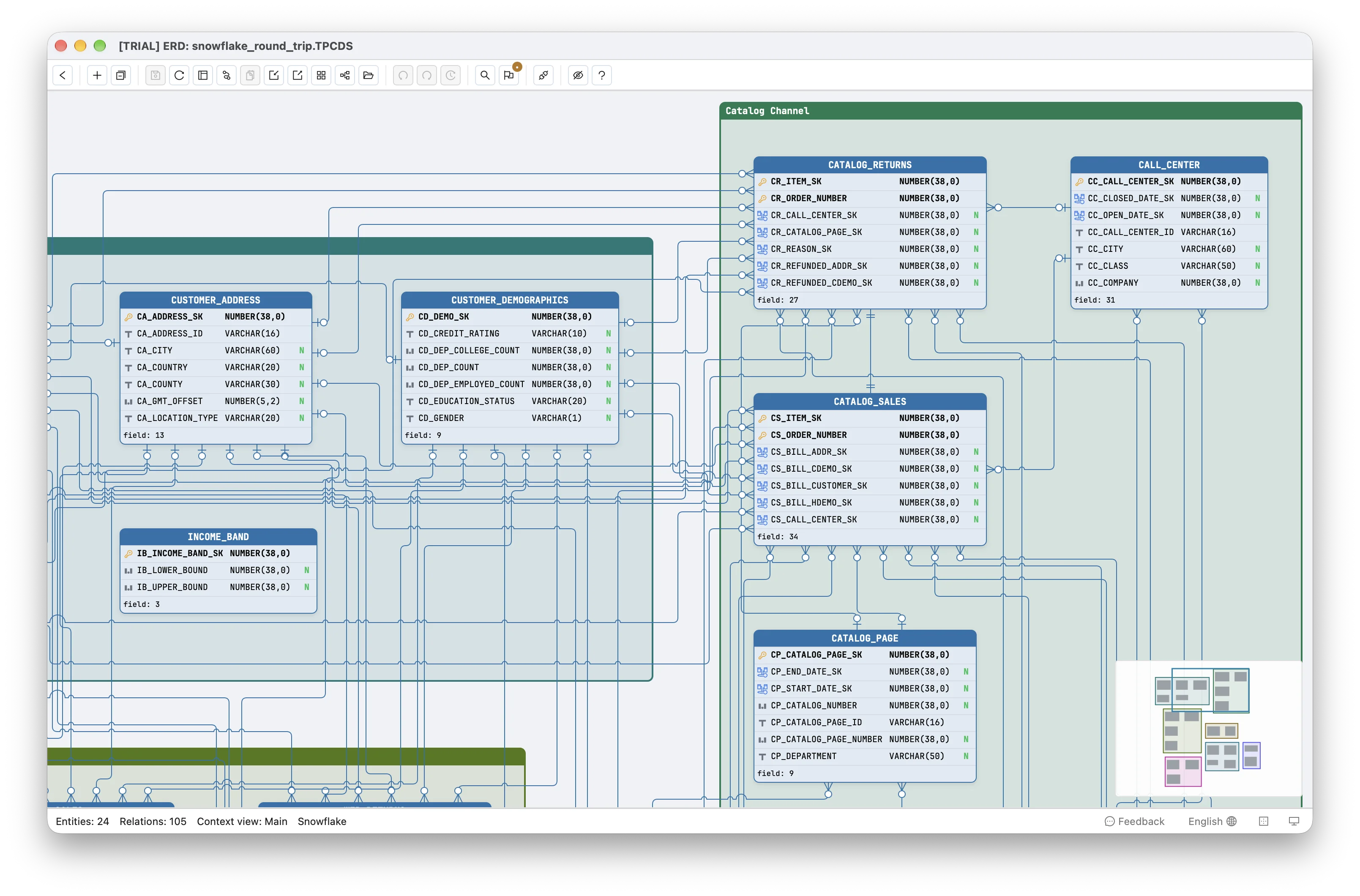Viewport: 1360px width, 896px height.
Task: Select the CATALOG_RETURNS table header
Action: click(870, 164)
